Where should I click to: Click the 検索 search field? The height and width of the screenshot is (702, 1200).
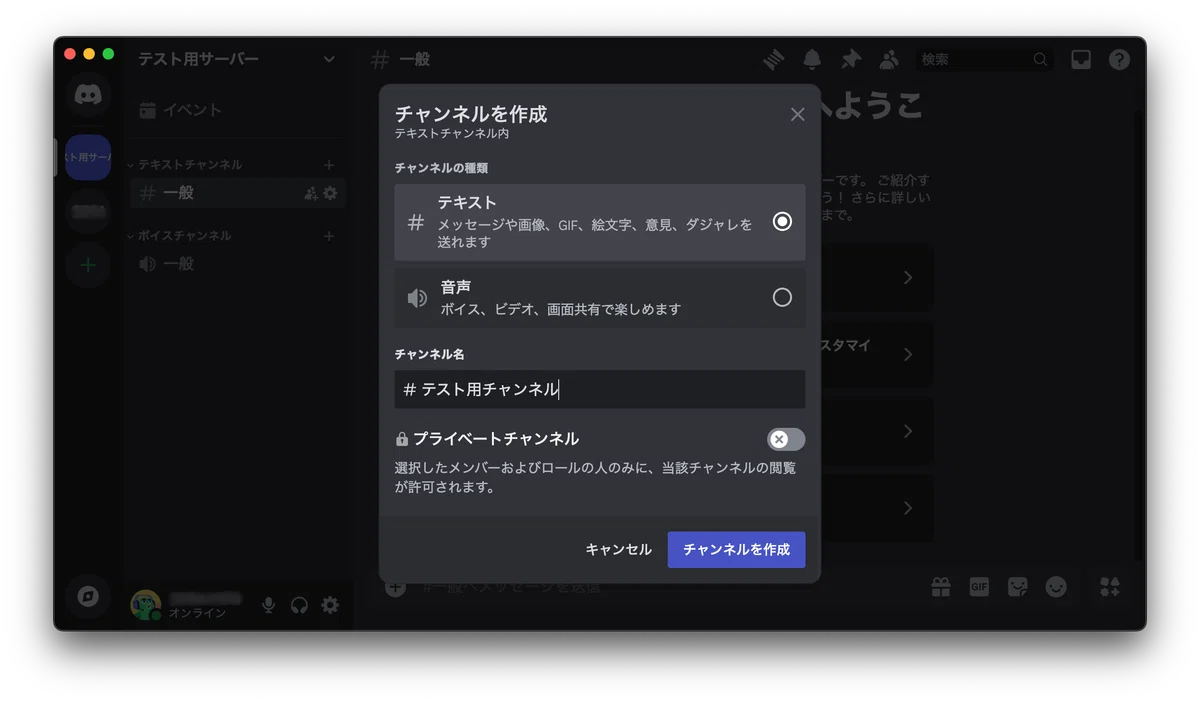tap(985, 60)
